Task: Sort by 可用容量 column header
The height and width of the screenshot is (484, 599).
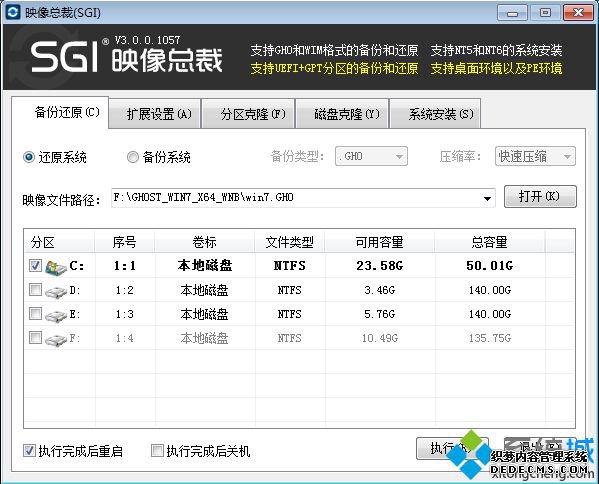Action: click(x=380, y=242)
